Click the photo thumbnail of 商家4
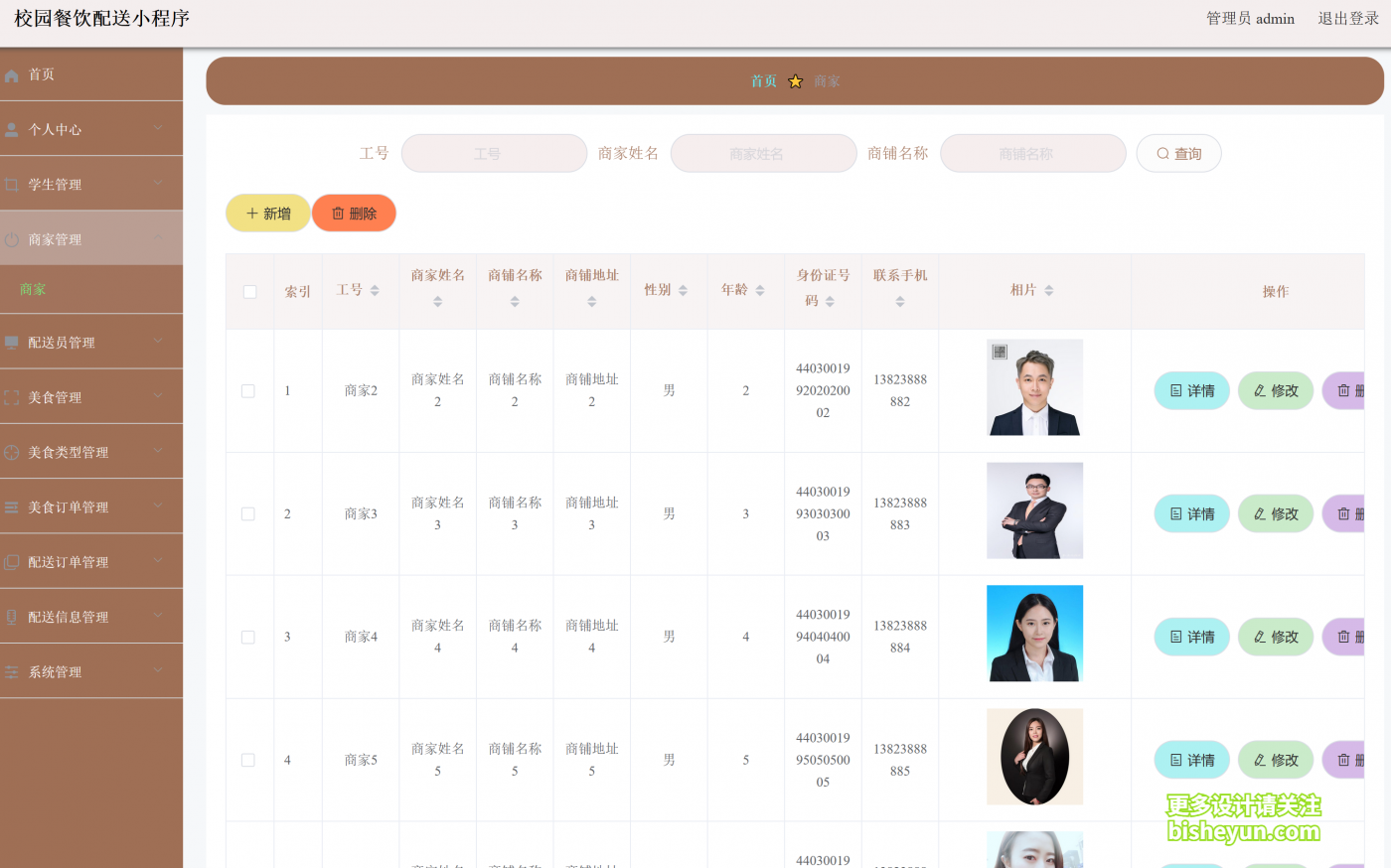Screen dimensions: 1391x868 coord(1034,634)
